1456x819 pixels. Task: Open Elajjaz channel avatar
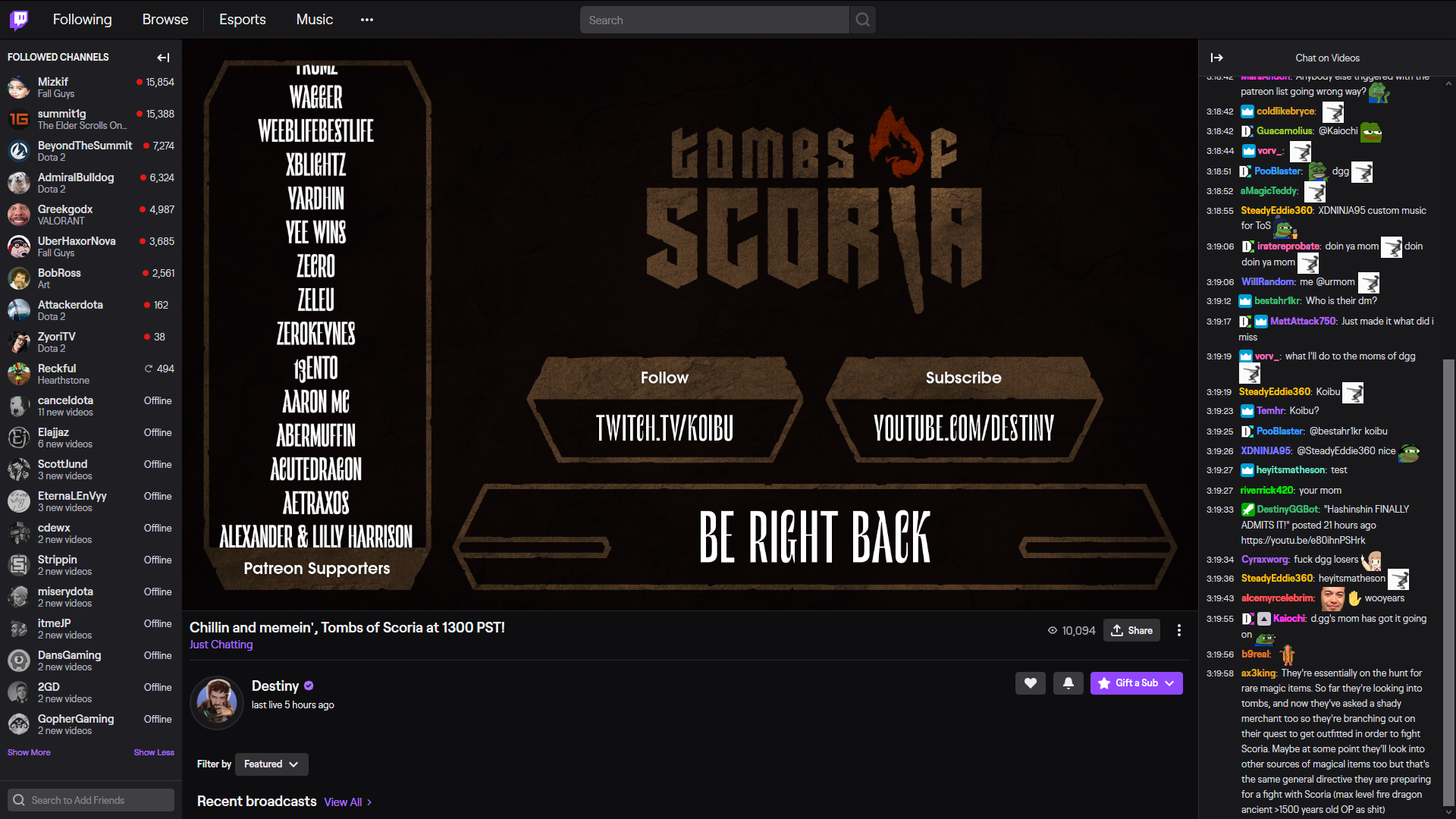click(19, 438)
